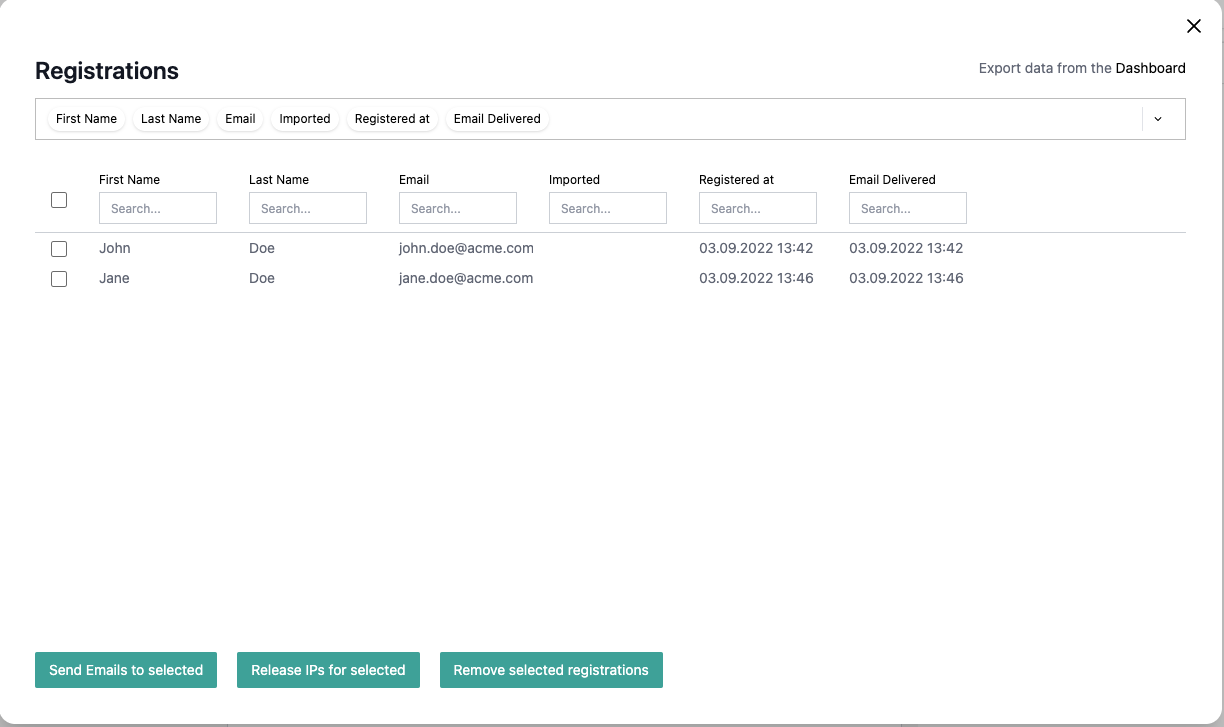1224x727 pixels.
Task: Select the Imported filter chip
Action: pyautogui.click(x=304, y=119)
